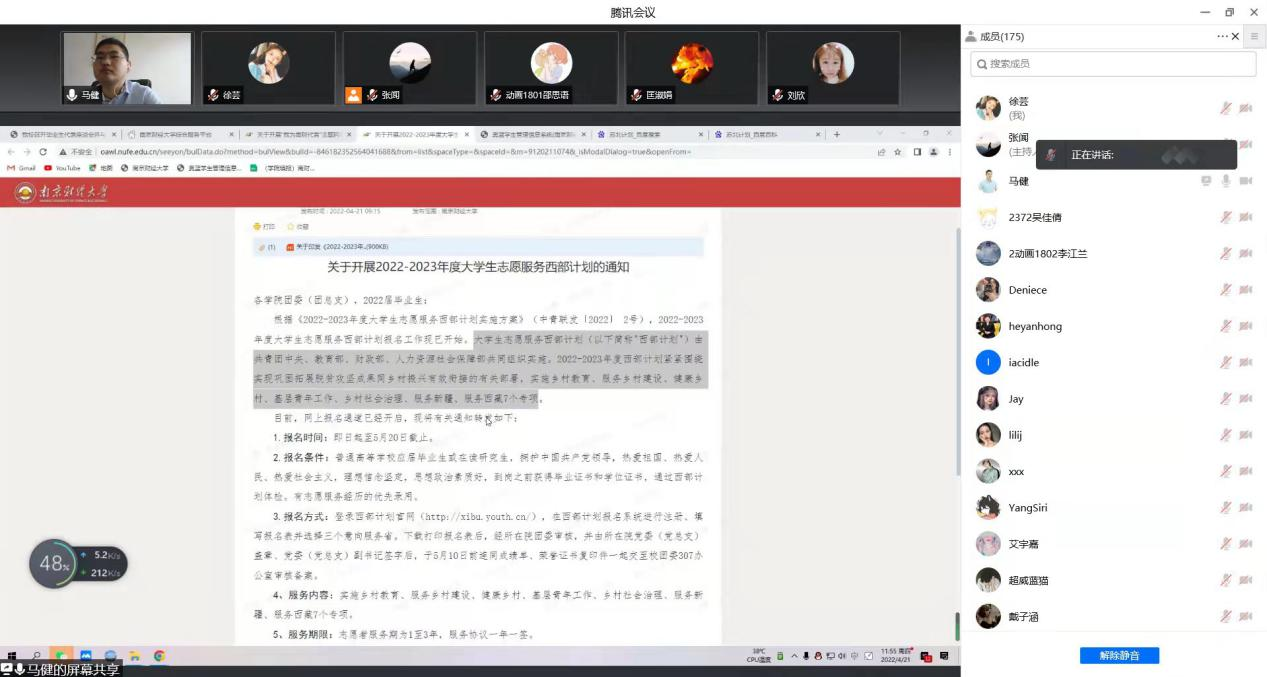Close the members panel with the X icon
This screenshot has height=677, width=1267.
1235,36
